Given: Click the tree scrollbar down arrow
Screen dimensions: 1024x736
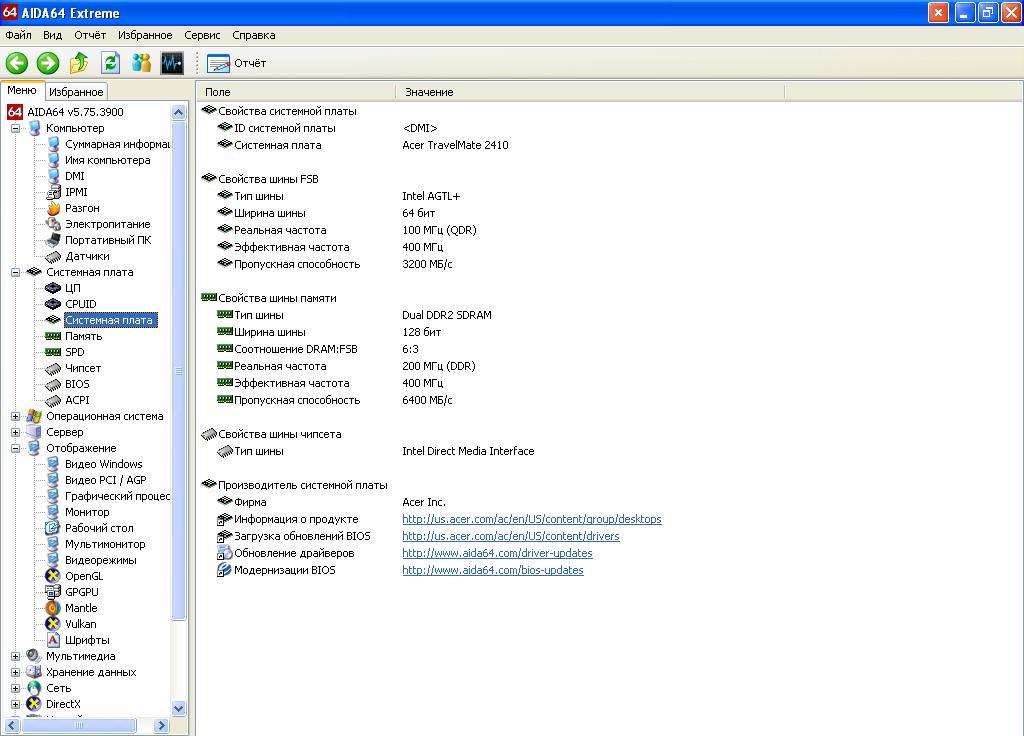Looking at the screenshot, I should tap(178, 708).
